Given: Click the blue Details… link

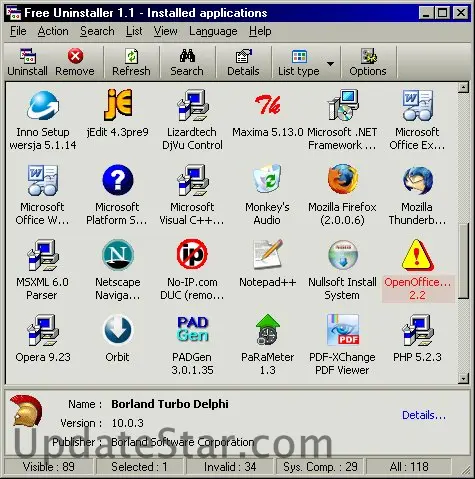Looking at the screenshot, I should 424,415.
